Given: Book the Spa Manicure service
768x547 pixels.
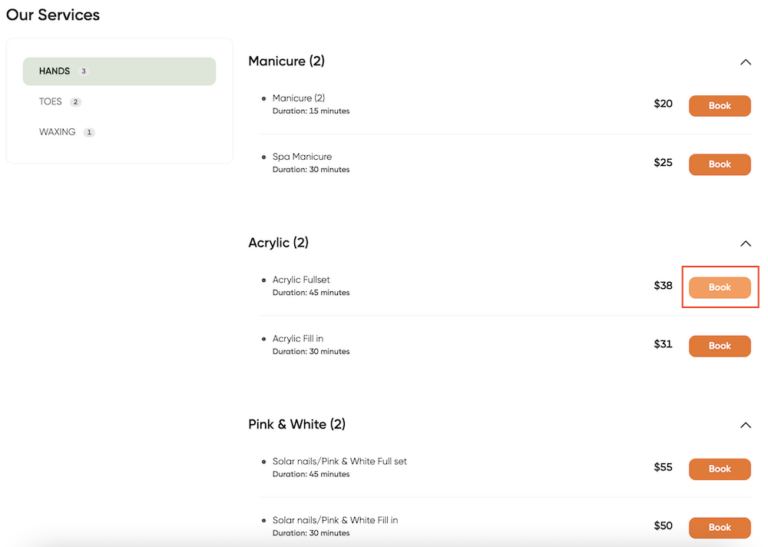Looking at the screenshot, I should [720, 165].
